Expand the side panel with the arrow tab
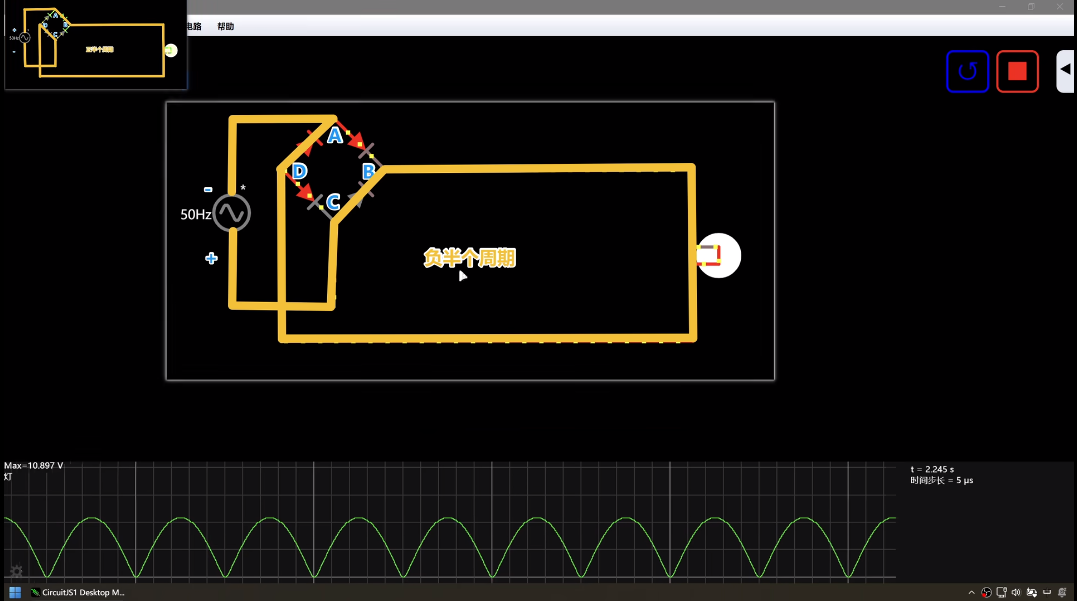 (1065, 71)
